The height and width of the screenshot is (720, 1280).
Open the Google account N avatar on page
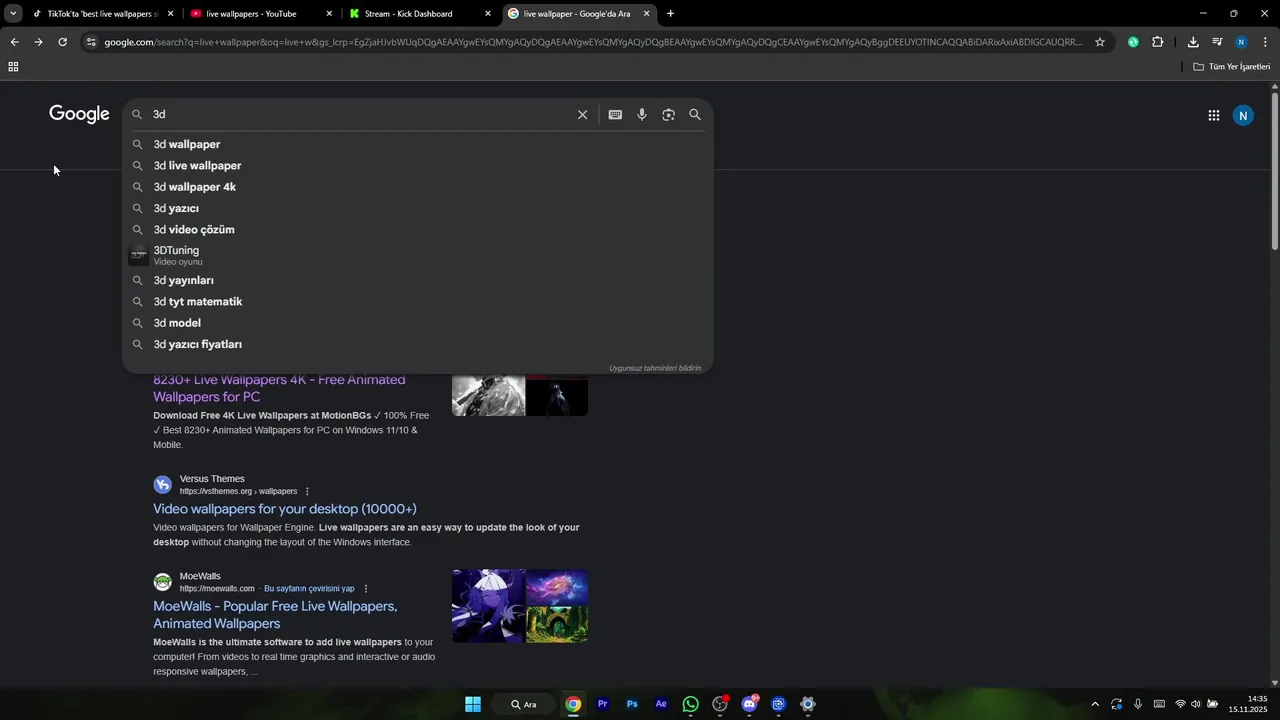tap(1243, 115)
